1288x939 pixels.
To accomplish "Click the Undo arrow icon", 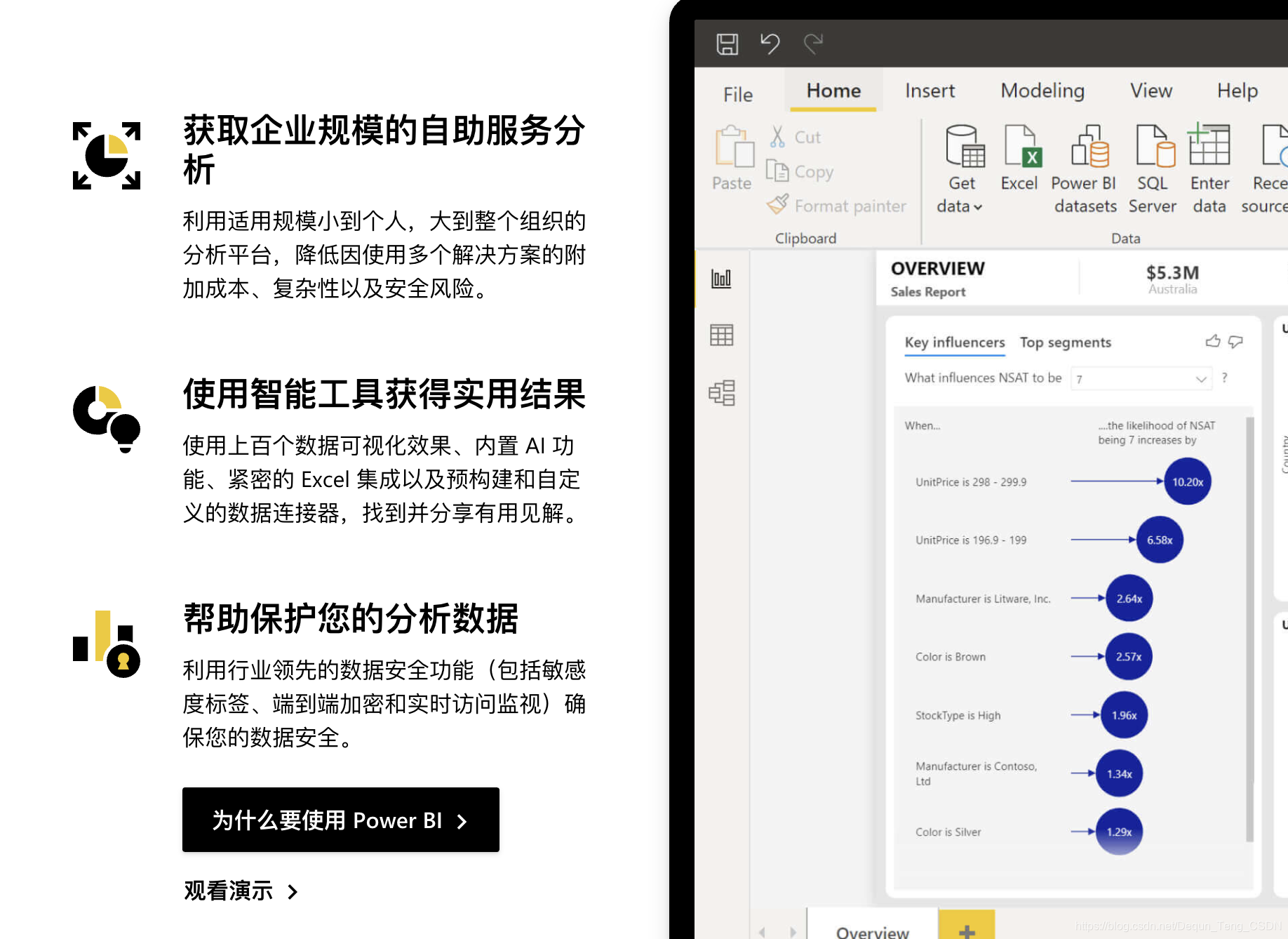I will [x=770, y=44].
